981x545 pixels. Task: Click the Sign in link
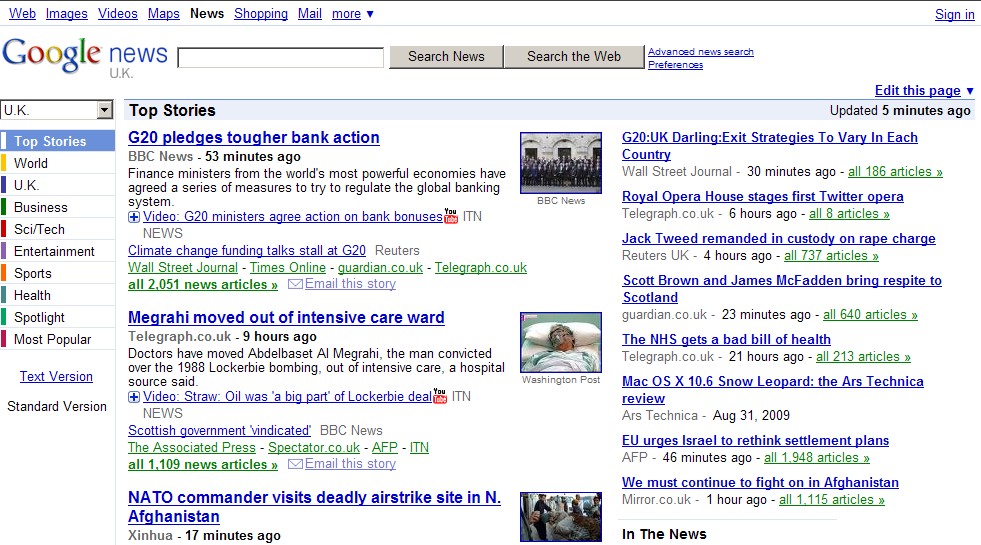coord(955,14)
